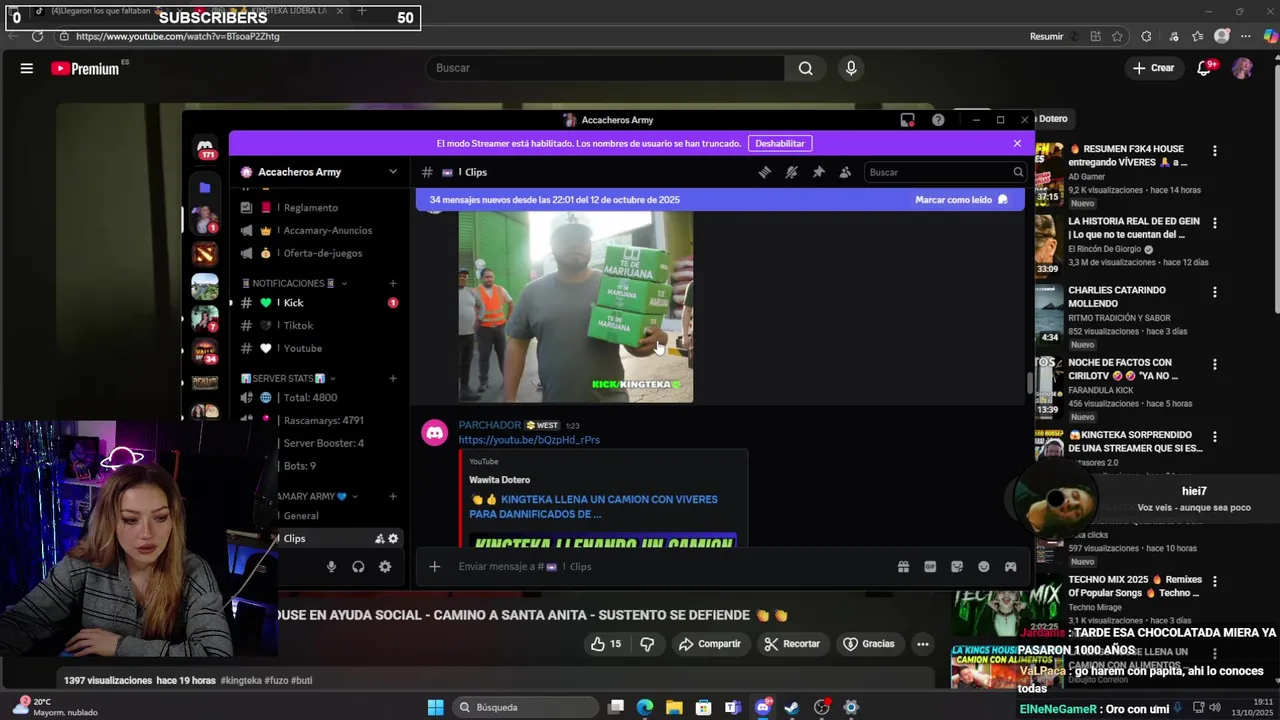Screen dimensions: 1280x720
Task: Start YouTube voice search microphone
Action: (x=851, y=68)
